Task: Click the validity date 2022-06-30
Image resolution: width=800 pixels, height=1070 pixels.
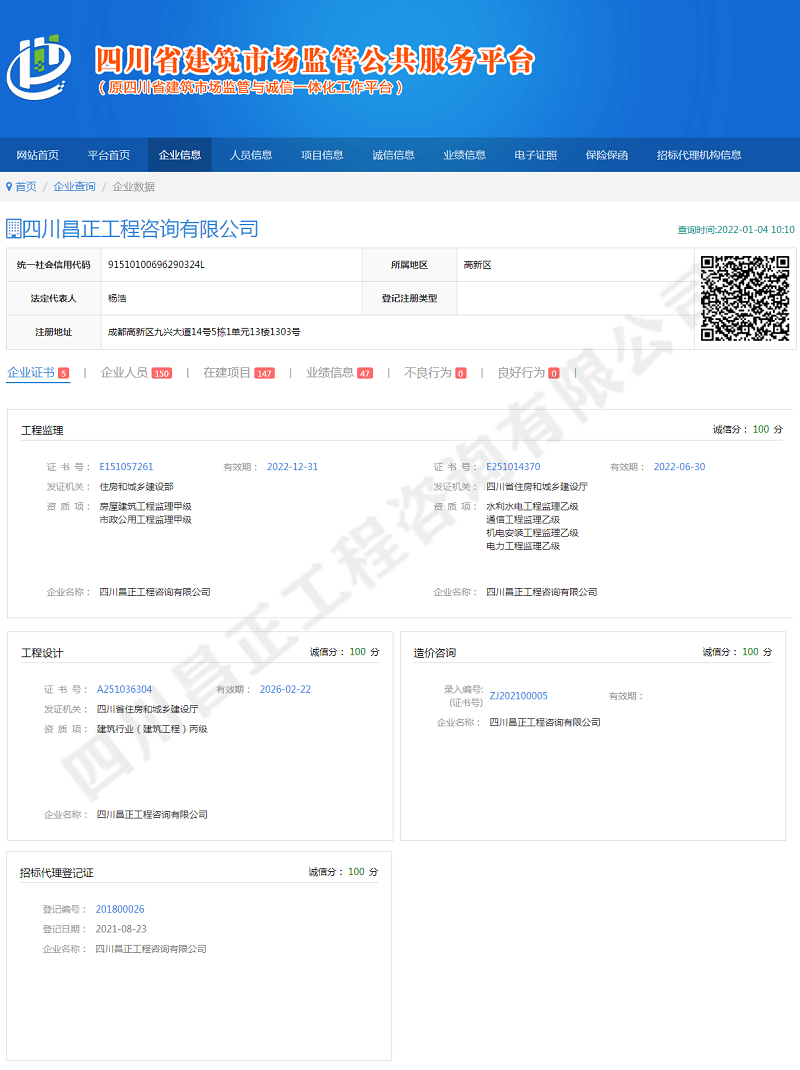Action: pyautogui.click(x=679, y=467)
